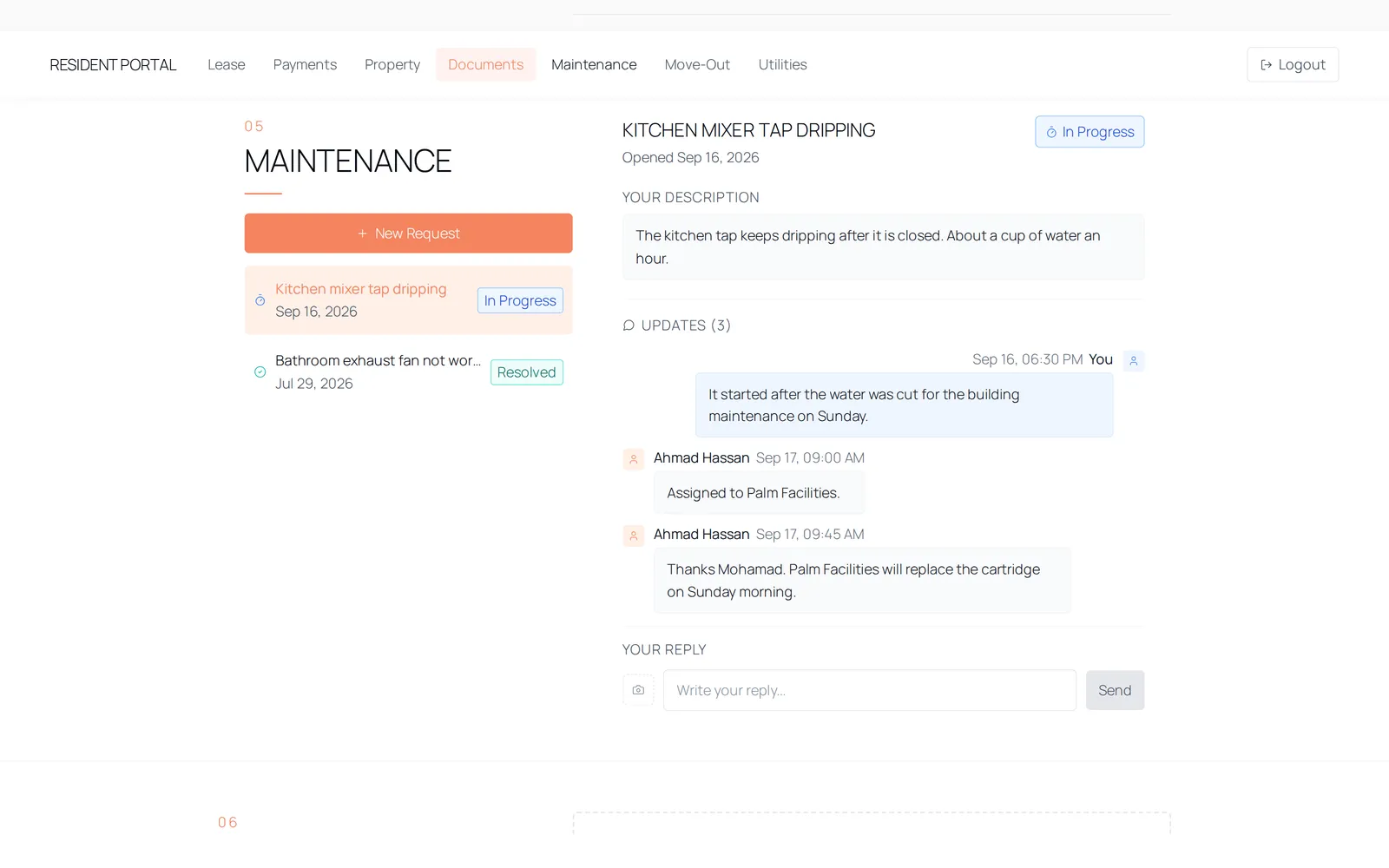1389x868 pixels.
Task: Click the plus icon on the New Request button
Action: click(x=362, y=233)
